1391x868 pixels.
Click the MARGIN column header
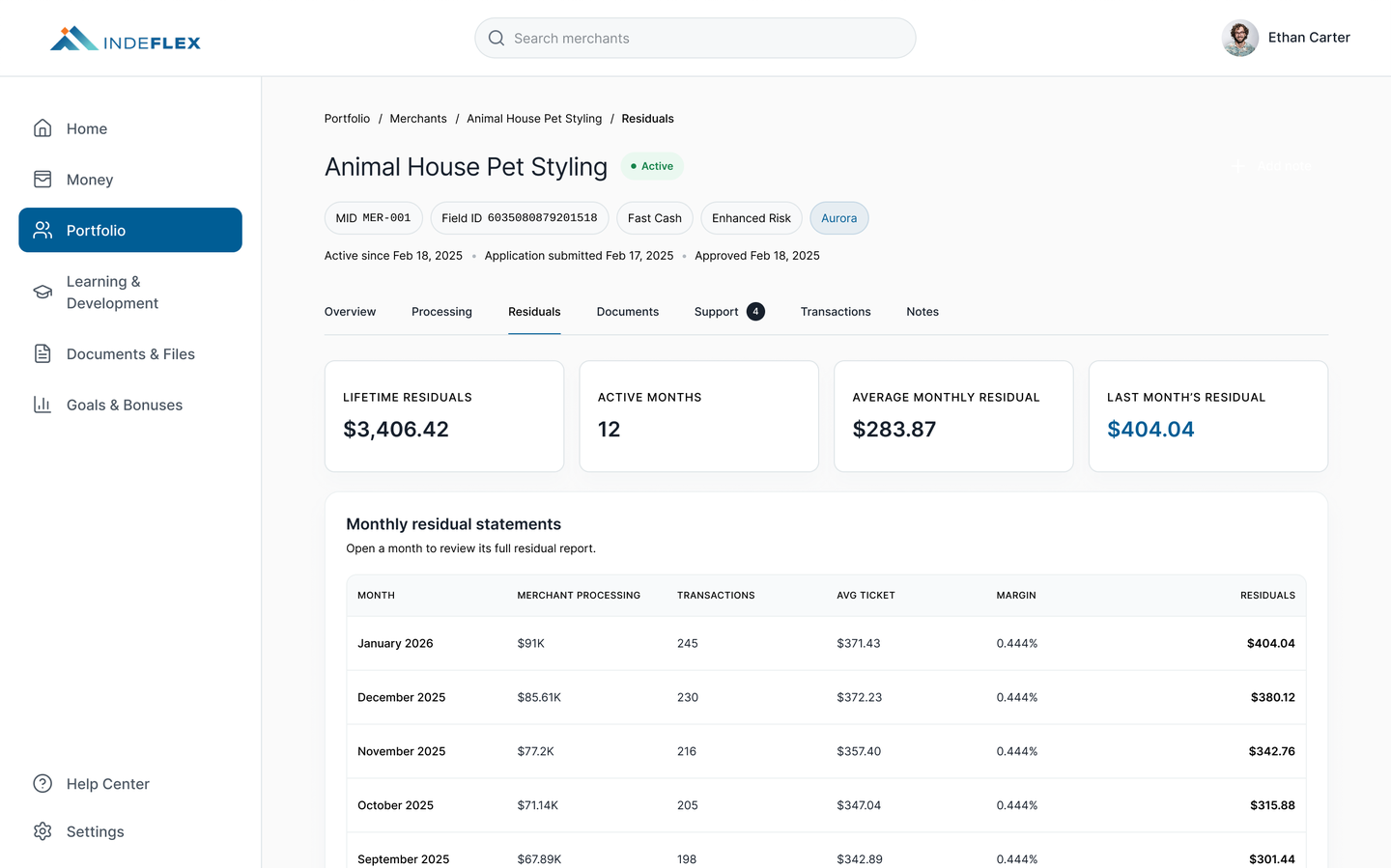pyautogui.click(x=1016, y=596)
